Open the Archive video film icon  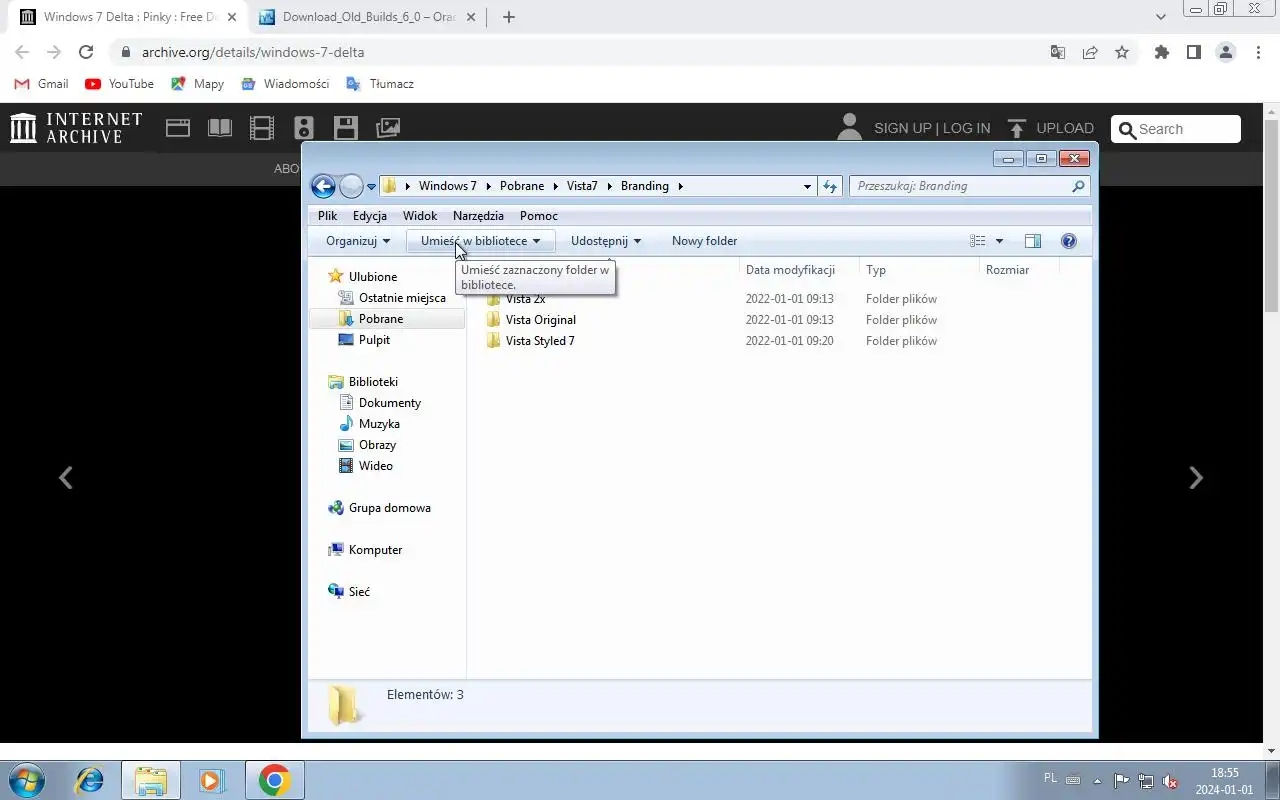(262, 128)
